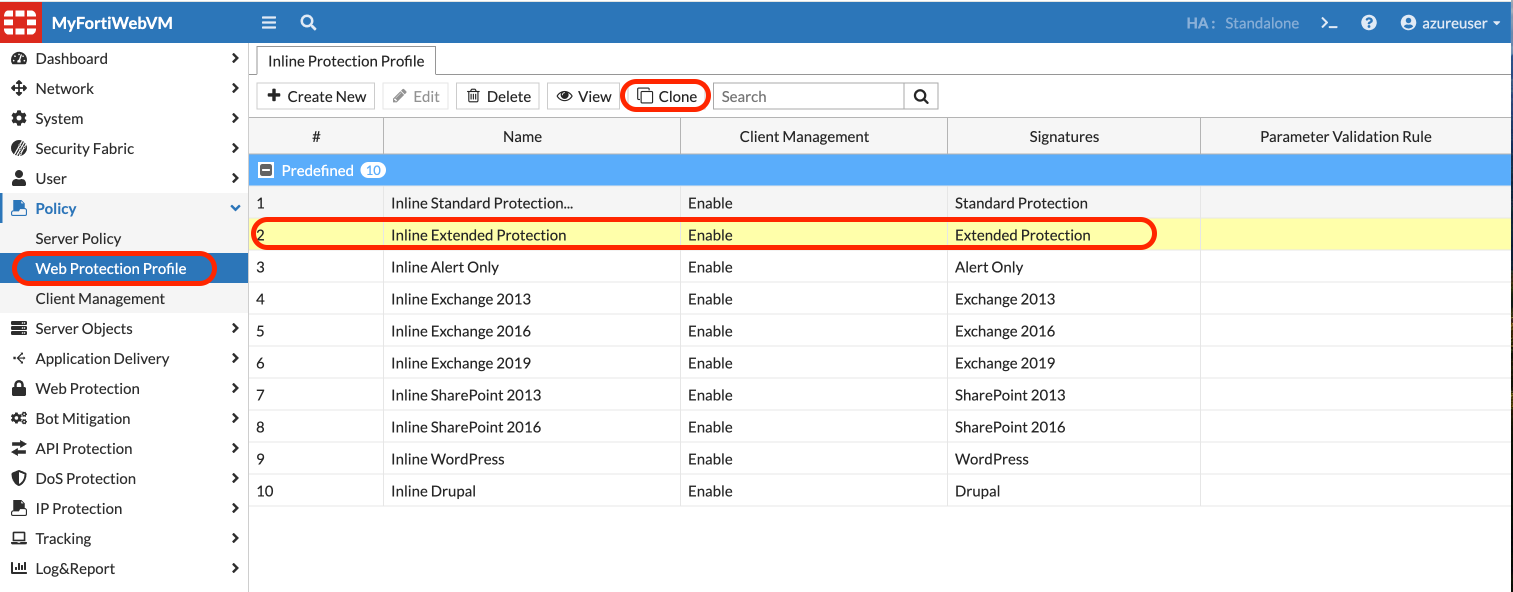Select the Inline SharePoint 2013 row
This screenshot has width=1513, height=592.
[x=880, y=395]
